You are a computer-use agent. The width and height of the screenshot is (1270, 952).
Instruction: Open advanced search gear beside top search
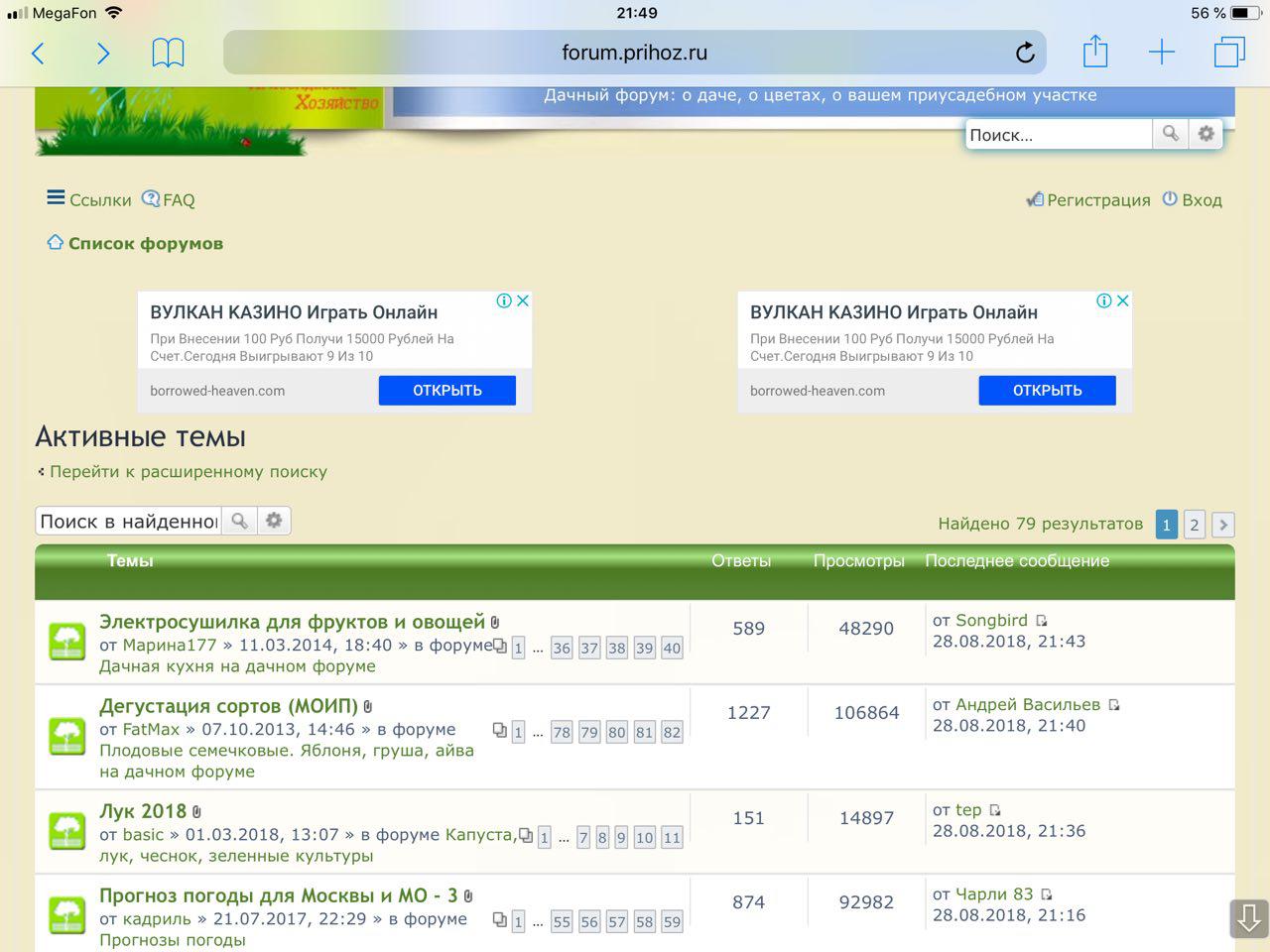(1206, 134)
